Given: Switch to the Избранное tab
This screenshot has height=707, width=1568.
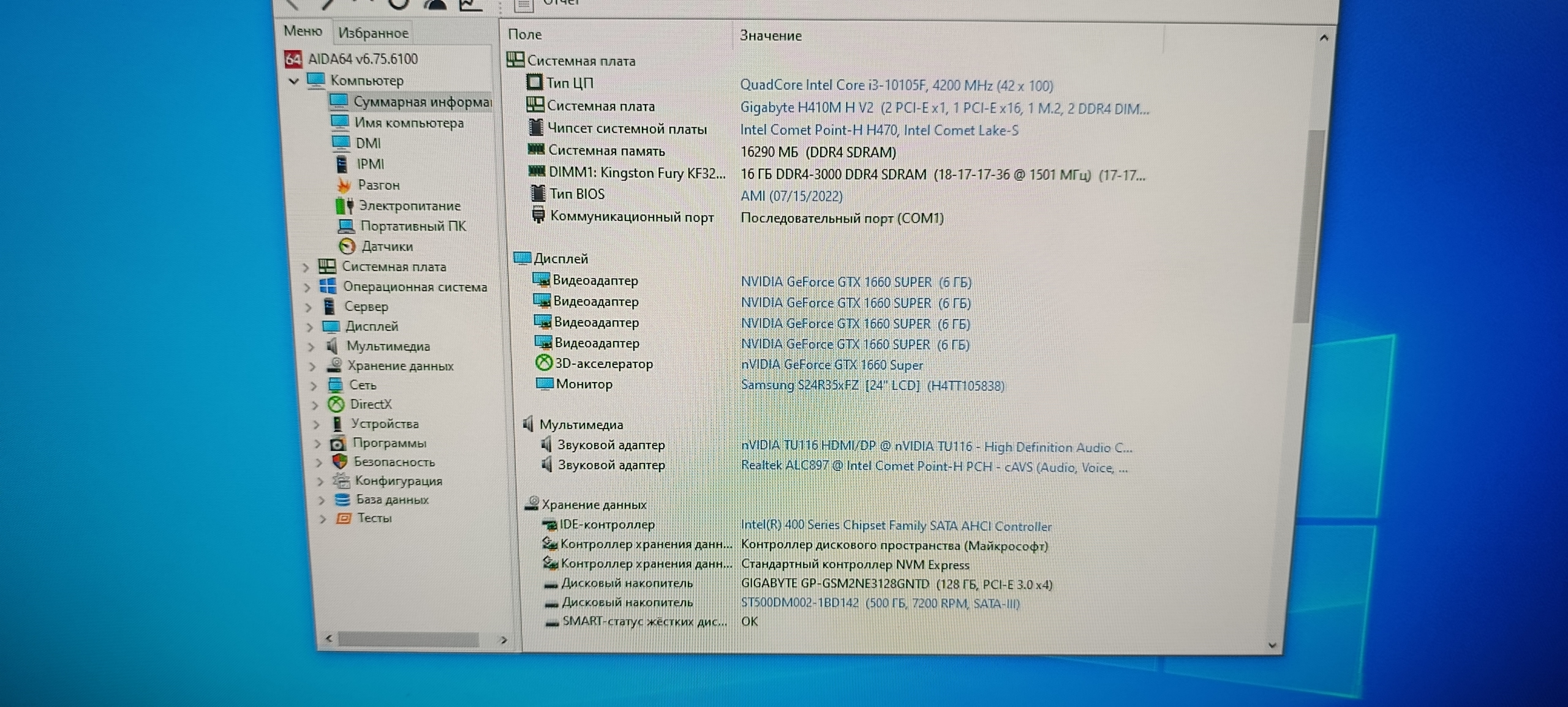Looking at the screenshot, I should [x=373, y=32].
